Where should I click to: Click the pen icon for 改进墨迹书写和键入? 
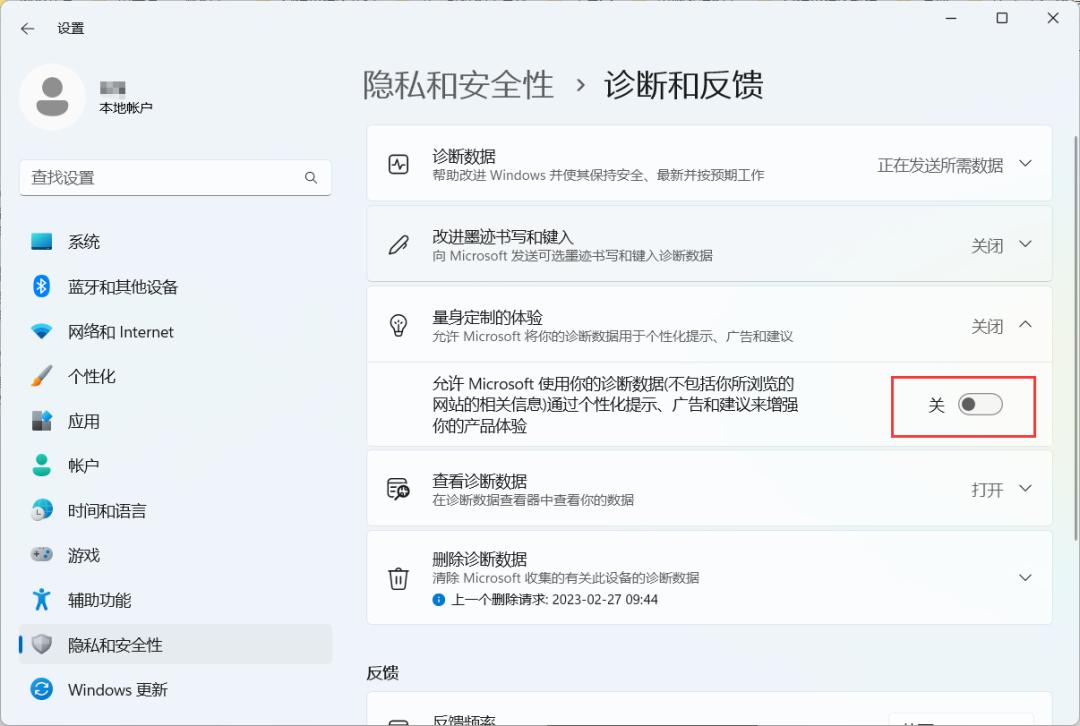click(x=399, y=245)
